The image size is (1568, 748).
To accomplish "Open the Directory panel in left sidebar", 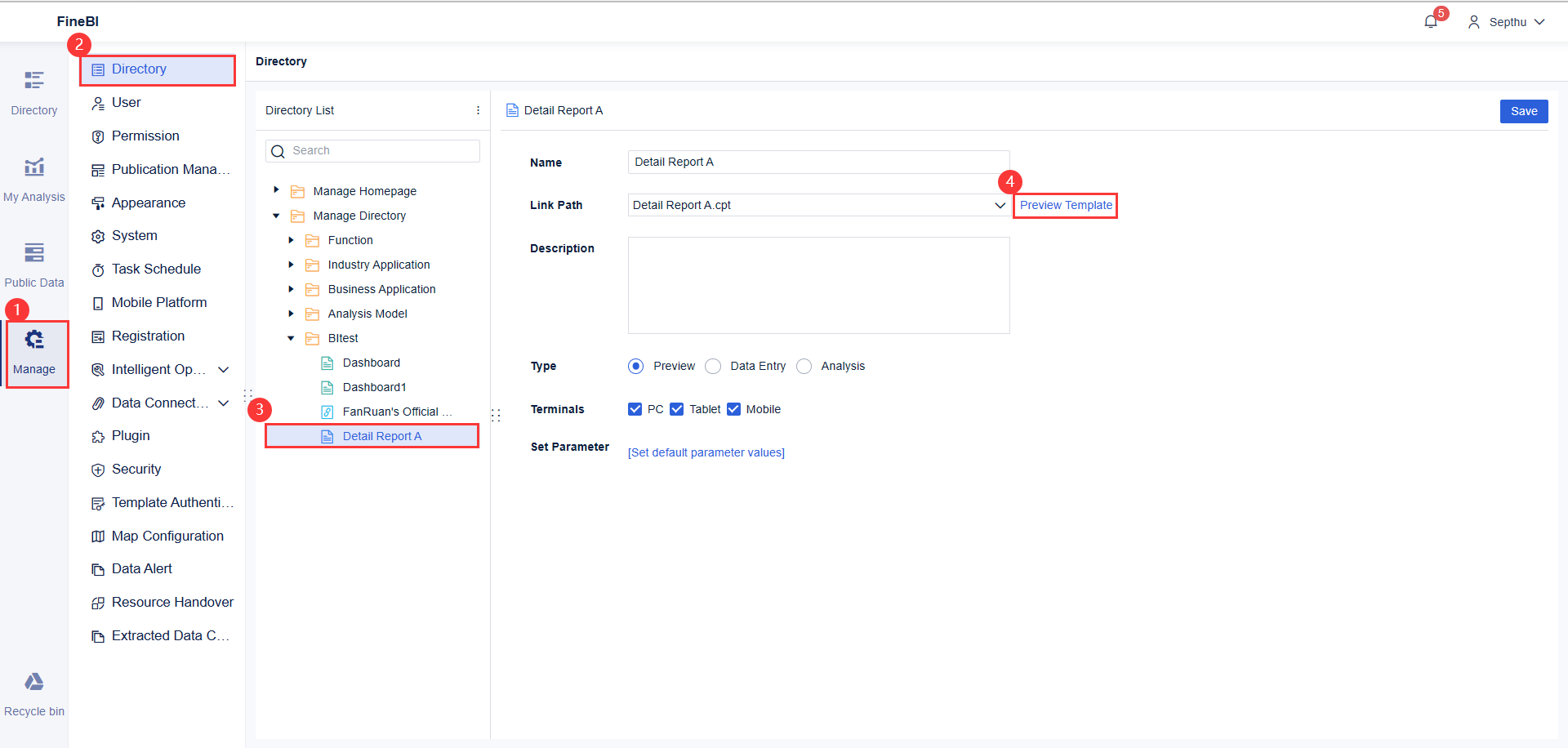I will (33, 91).
